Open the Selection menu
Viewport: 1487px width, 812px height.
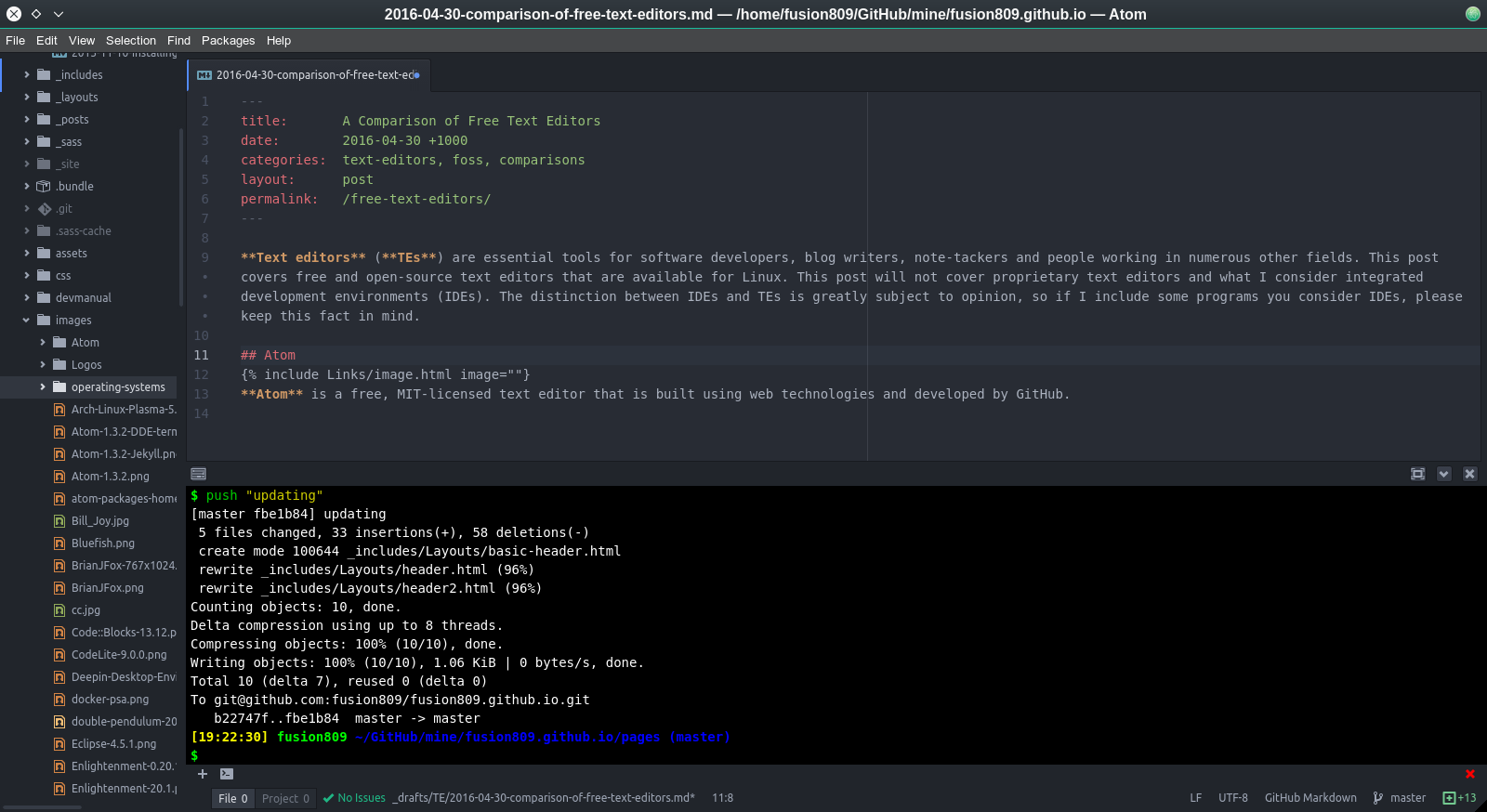pos(131,40)
